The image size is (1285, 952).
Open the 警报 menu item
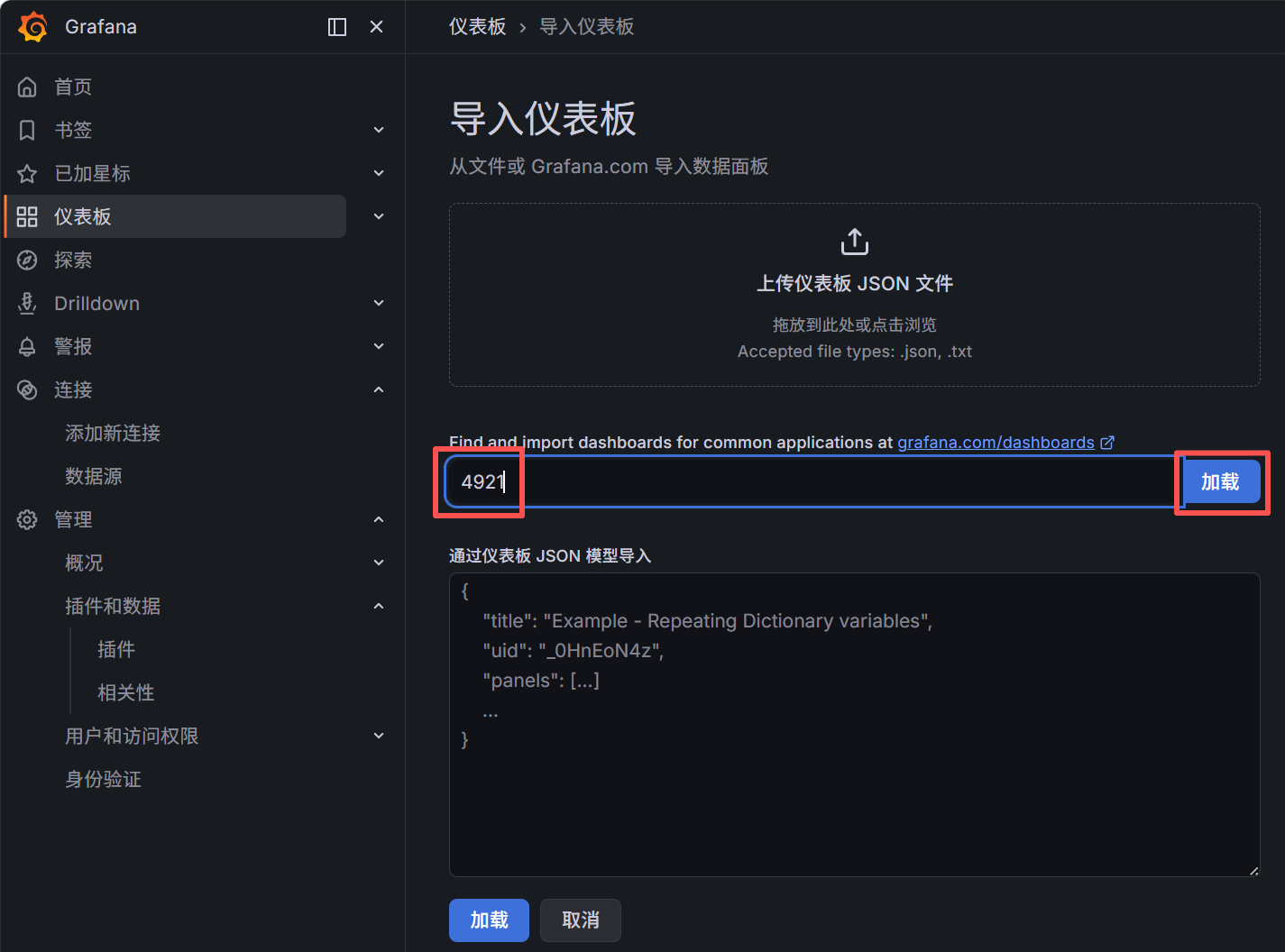[73, 346]
